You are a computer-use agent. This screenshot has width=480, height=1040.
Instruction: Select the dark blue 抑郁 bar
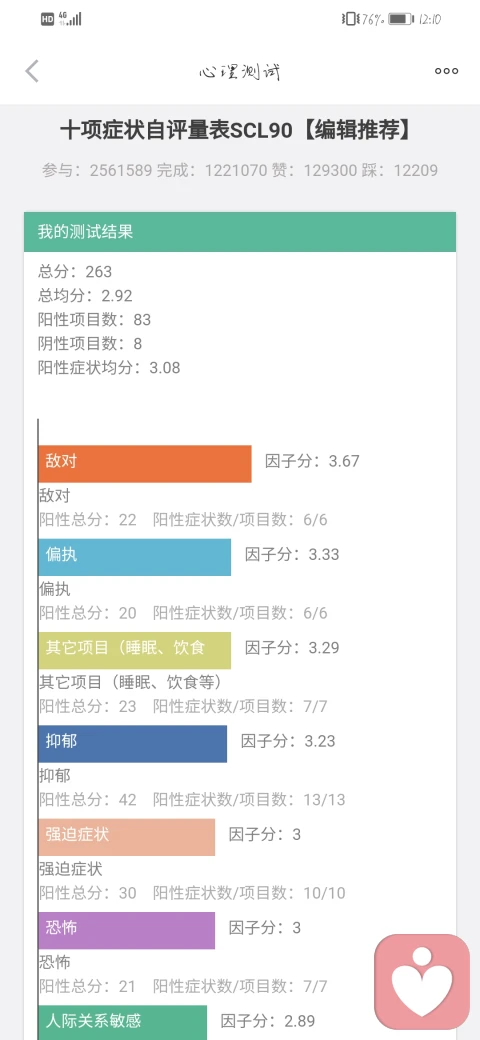tap(133, 744)
